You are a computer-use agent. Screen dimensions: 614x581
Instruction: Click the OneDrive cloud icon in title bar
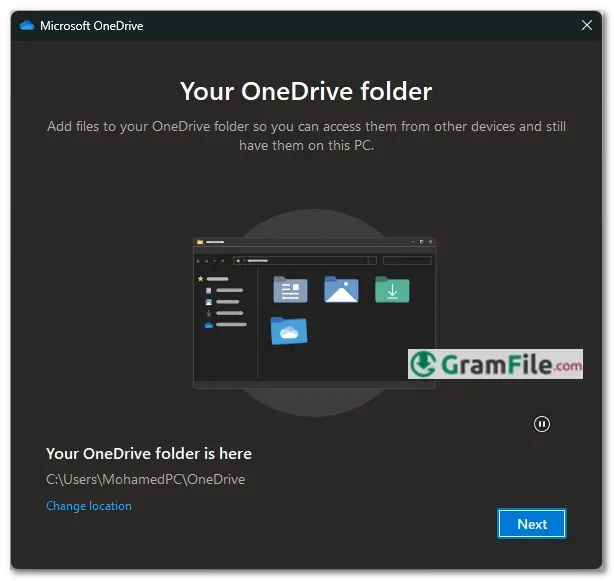27,26
